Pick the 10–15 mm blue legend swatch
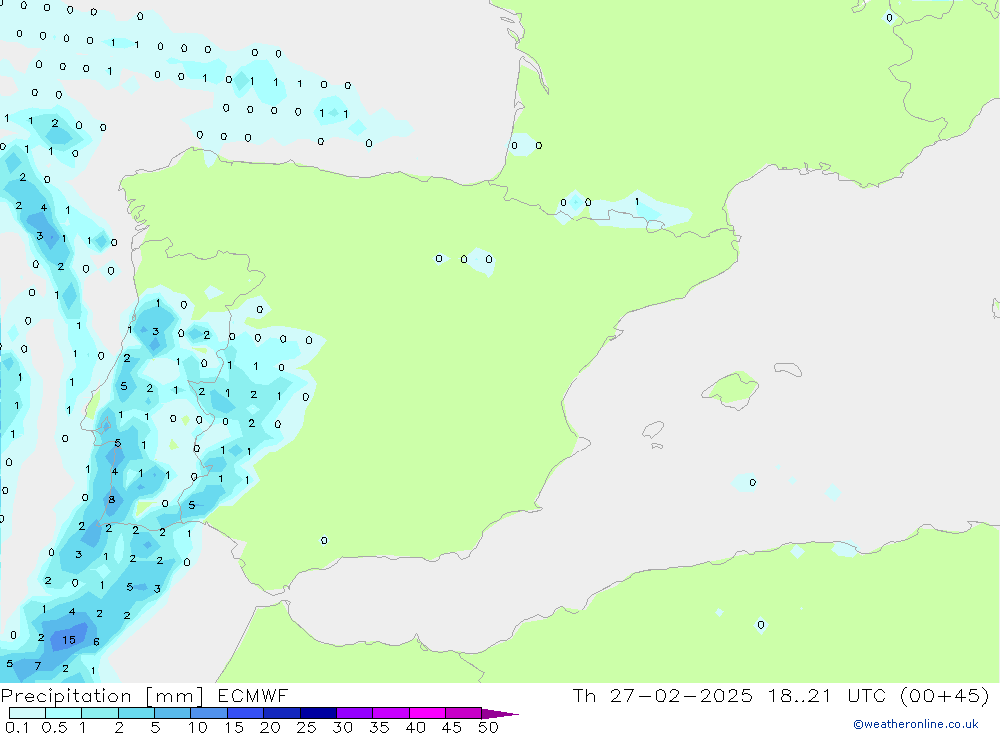Image resolution: width=1000 pixels, height=733 pixels. pos(209,713)
